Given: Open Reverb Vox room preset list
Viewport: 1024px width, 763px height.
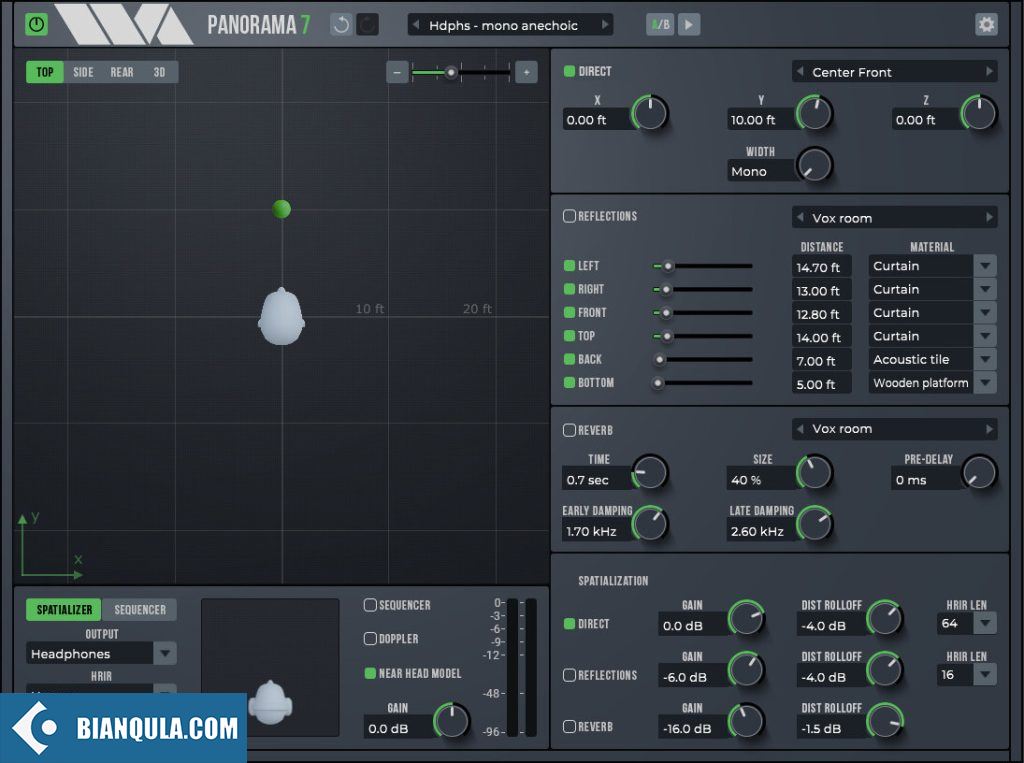Looking at the screenshot, I should (x=894, y=429).
